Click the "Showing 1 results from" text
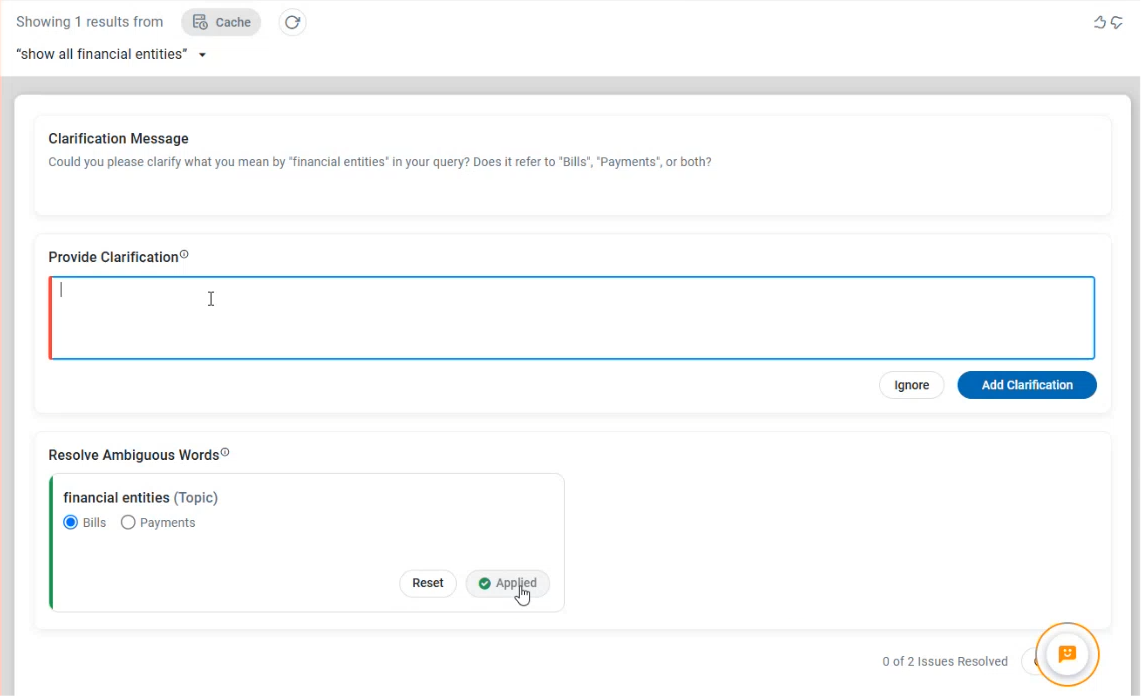1141x696 pixels. click(89, 22)
